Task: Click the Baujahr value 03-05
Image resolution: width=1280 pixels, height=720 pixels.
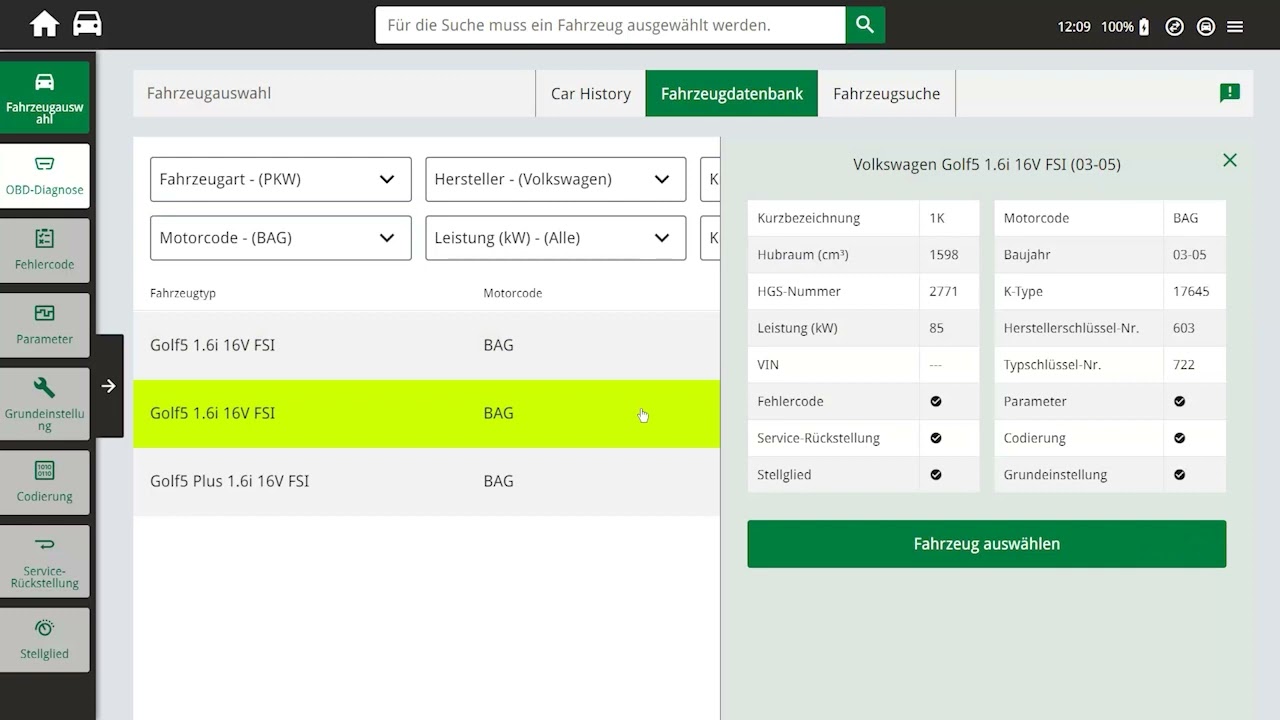Action: coord(1190,255)
